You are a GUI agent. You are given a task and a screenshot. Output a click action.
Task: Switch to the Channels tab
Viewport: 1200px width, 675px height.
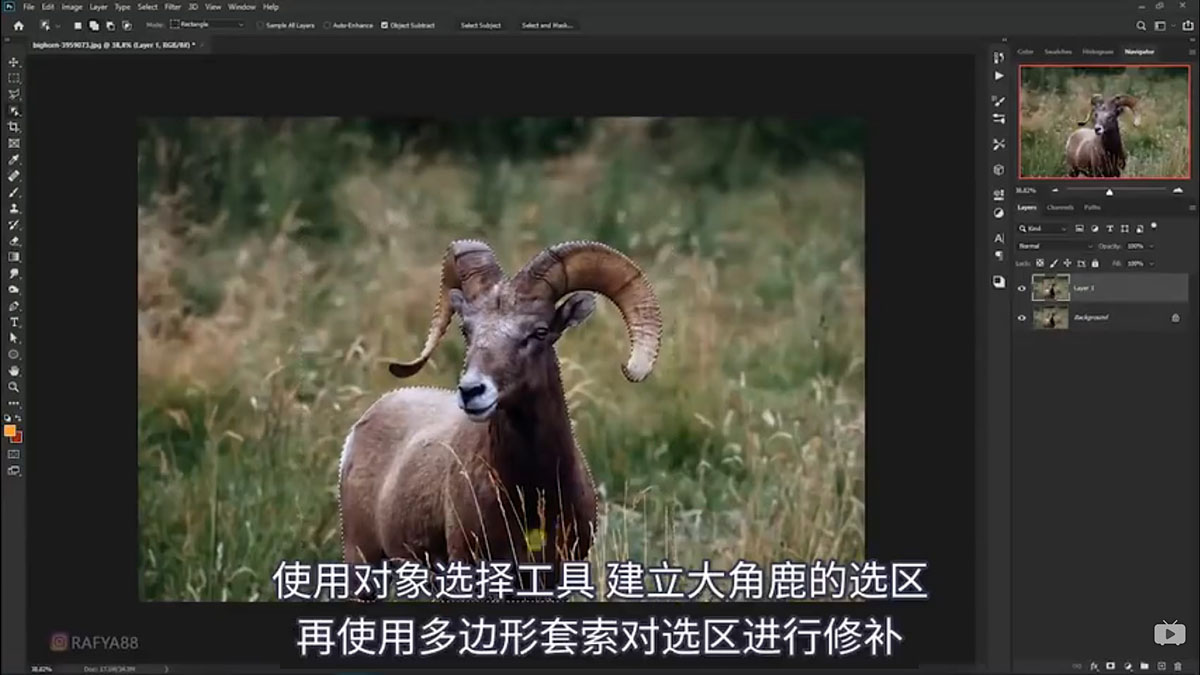point(1058,207)
